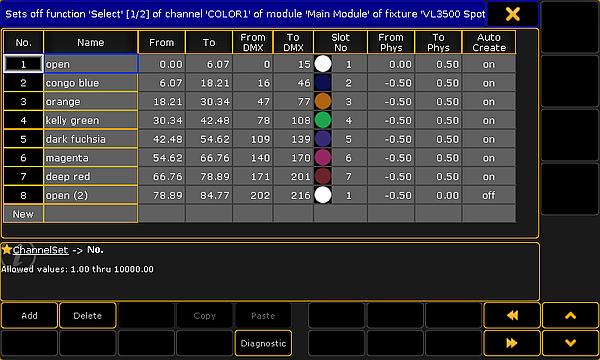Click the up chevron arrow button
The image size is (600, 360).
pyautogui.click(x=571, y=316)
